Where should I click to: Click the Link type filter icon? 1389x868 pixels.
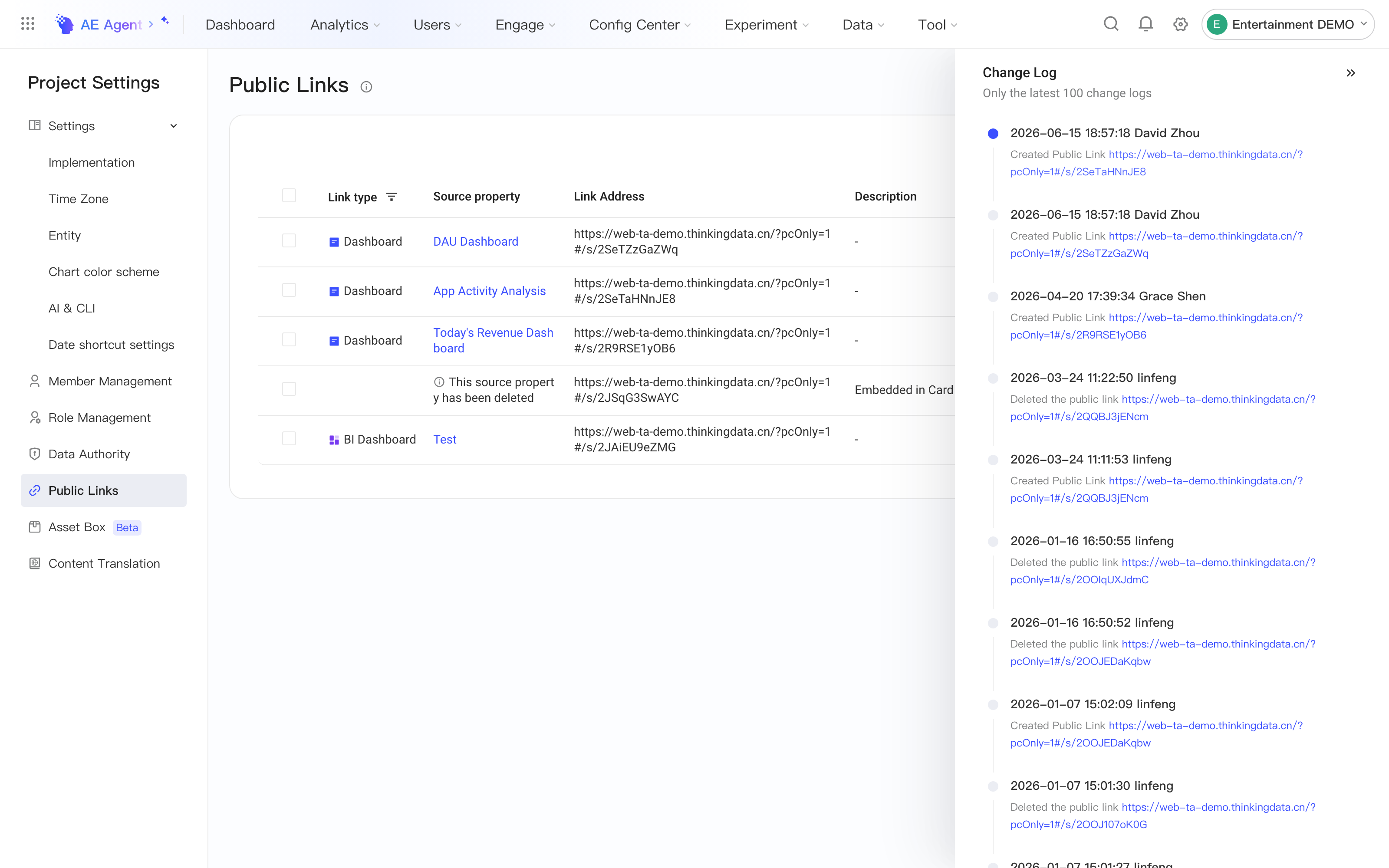pos(392,197)
